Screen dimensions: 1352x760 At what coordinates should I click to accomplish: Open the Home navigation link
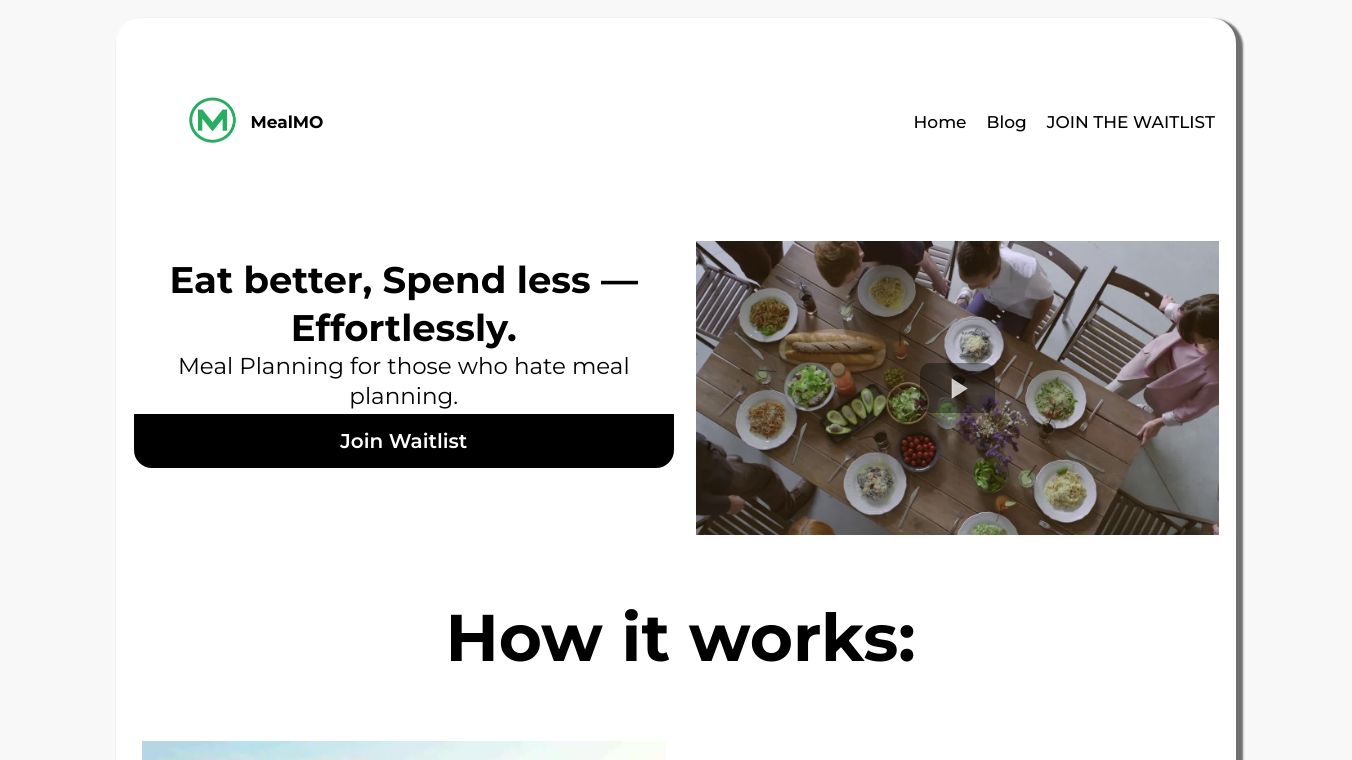pyautogui.click(x=939, y=122)
